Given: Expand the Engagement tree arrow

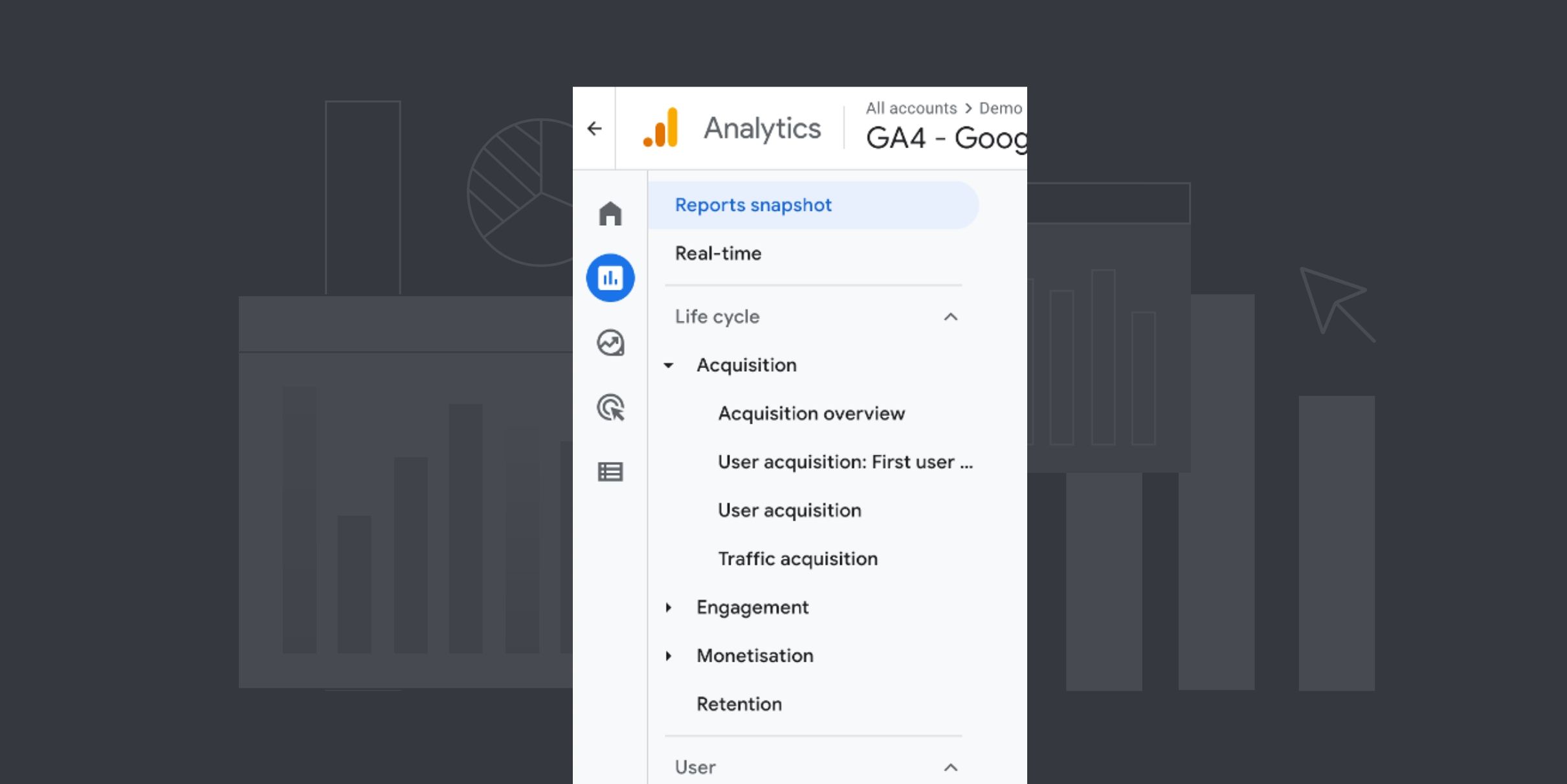Looking at the screenshot, I should coord(669,607).
